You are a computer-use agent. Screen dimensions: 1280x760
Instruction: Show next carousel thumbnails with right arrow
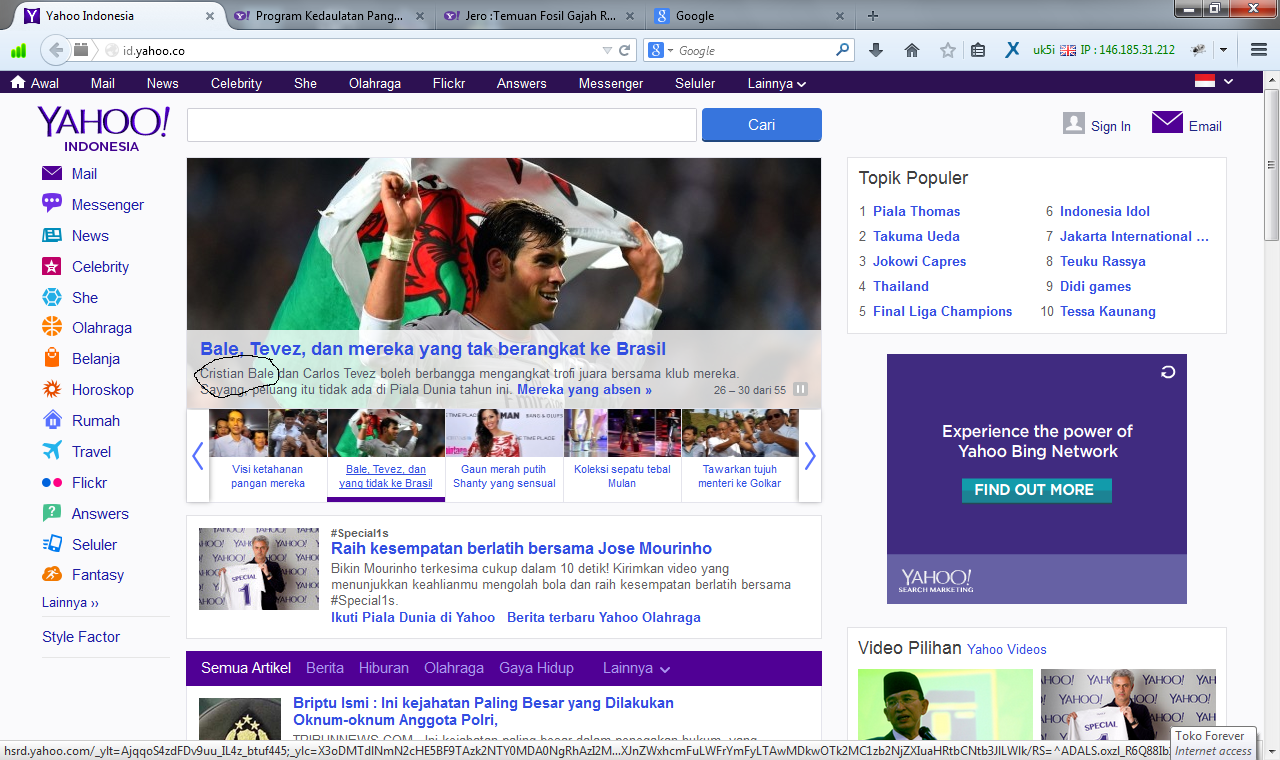tap(810, 456)
